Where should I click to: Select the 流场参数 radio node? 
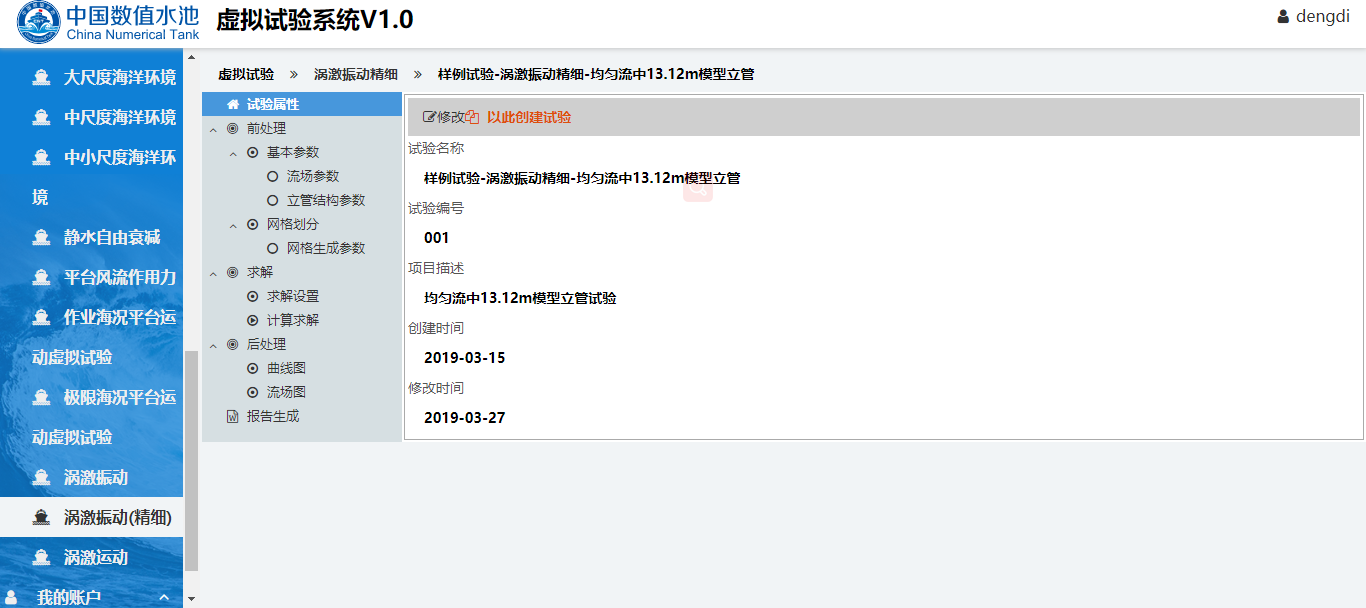273,176
